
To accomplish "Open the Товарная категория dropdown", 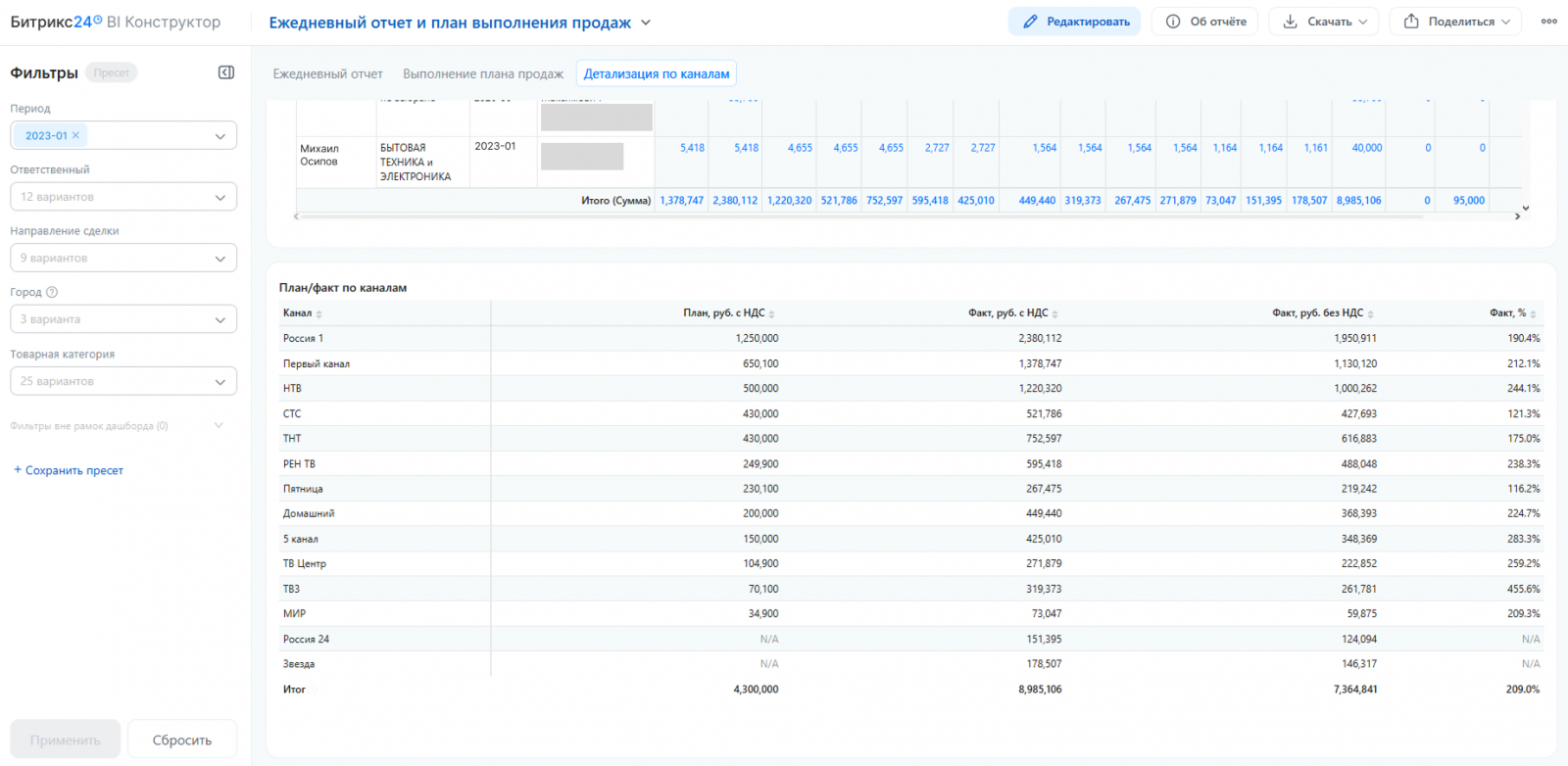I will [123, 381].
